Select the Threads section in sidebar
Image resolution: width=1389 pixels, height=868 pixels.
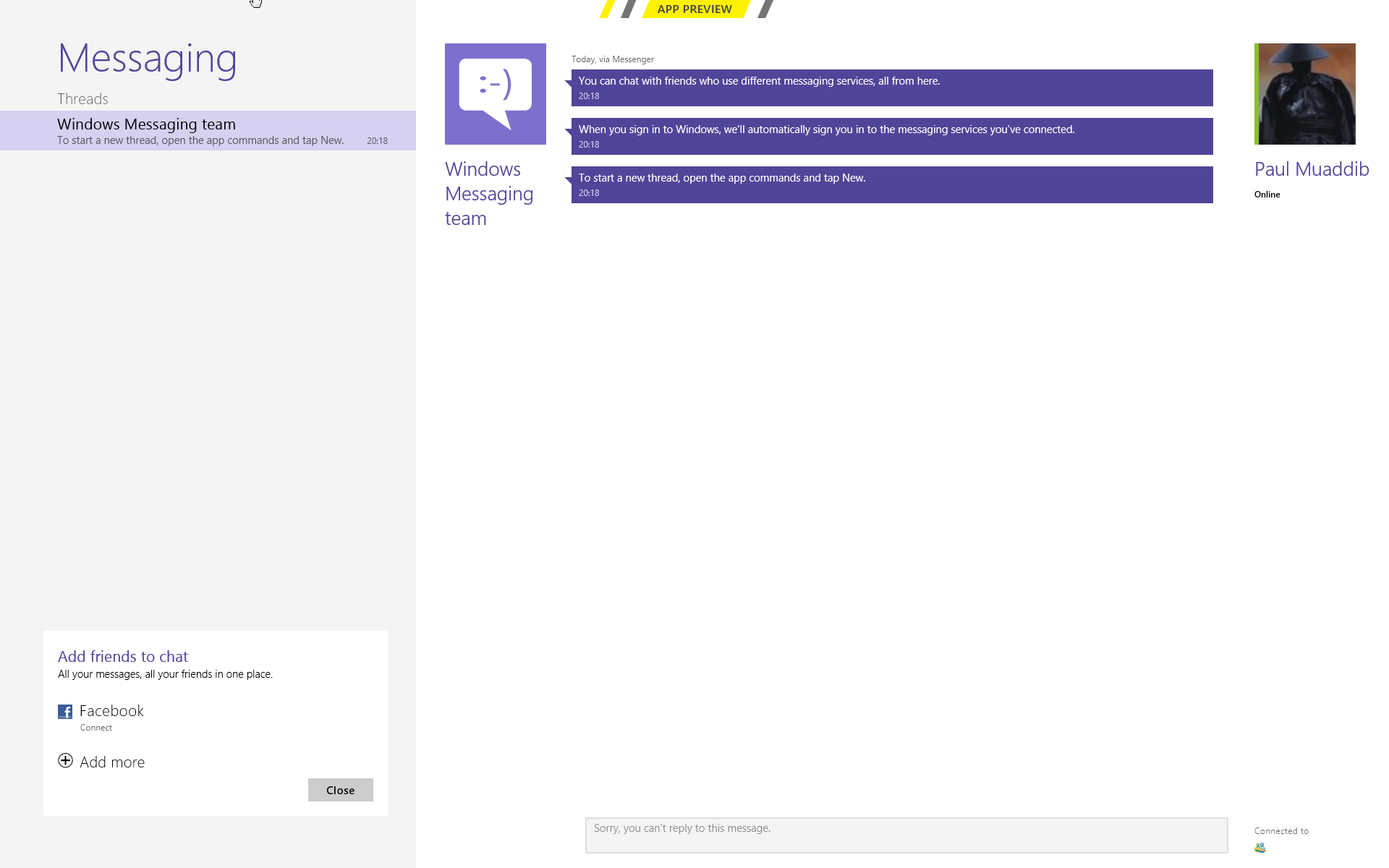pos(82,98)
